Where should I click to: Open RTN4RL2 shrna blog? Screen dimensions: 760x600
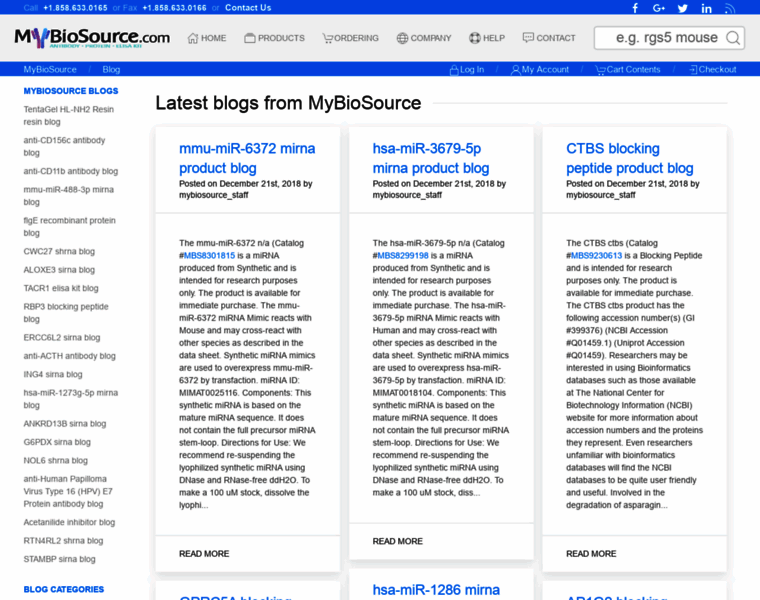pos(63,540)
